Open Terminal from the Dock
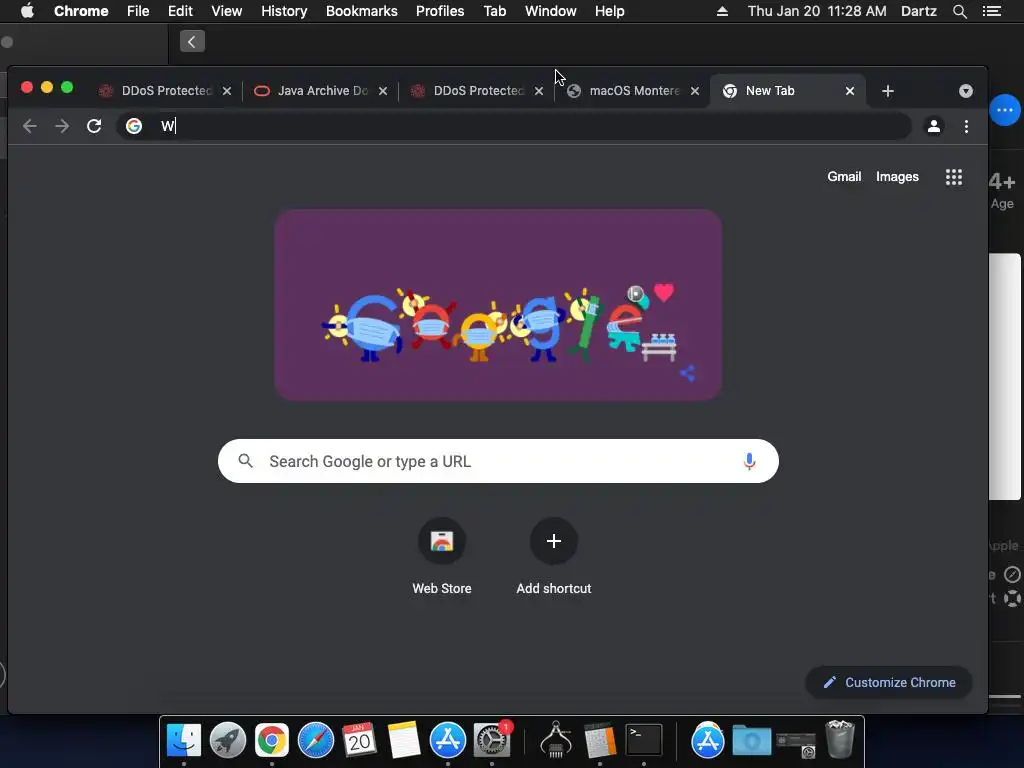Image resolution: width=1024 pixels, height=768 pixels. (x=644, y=740)
